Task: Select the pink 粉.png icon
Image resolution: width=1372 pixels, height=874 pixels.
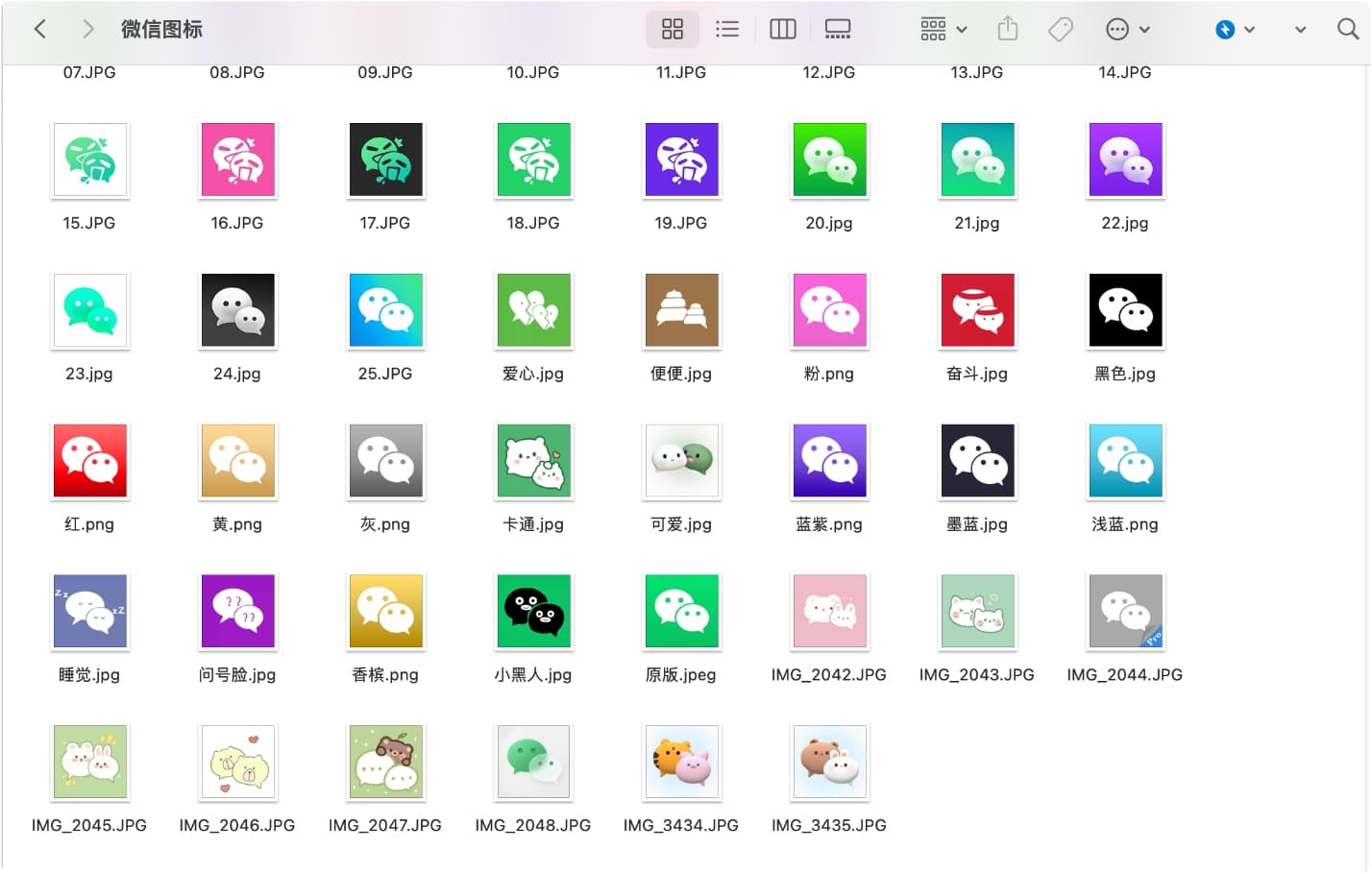Action: pyautogui.click(x=829, y=310)
